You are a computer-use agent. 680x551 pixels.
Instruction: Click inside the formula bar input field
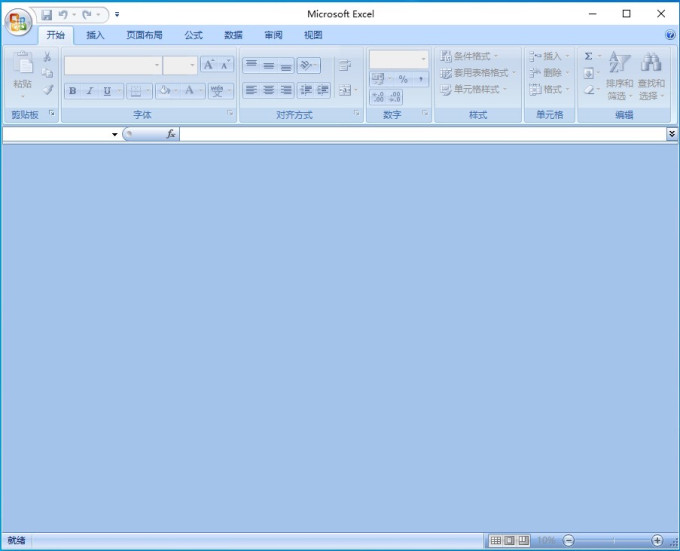pos(423,134)
